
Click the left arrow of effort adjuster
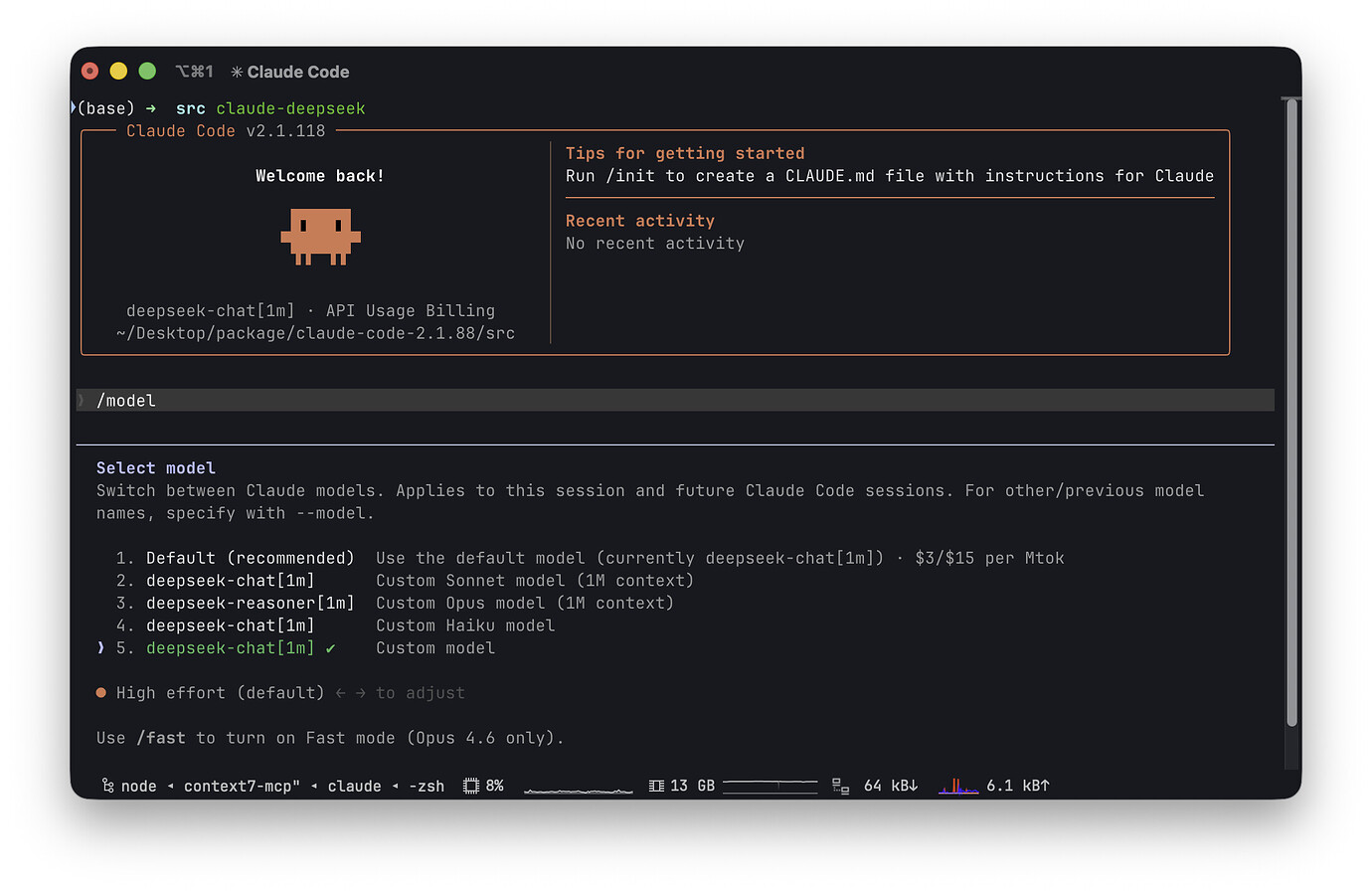pyautogui.click(x=340, y=693)
